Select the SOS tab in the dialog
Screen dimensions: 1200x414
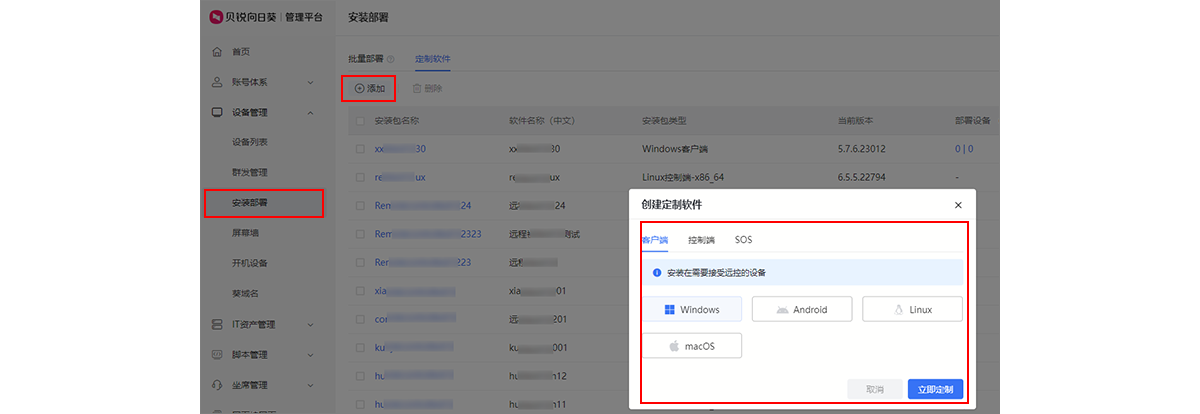[743, 240]
